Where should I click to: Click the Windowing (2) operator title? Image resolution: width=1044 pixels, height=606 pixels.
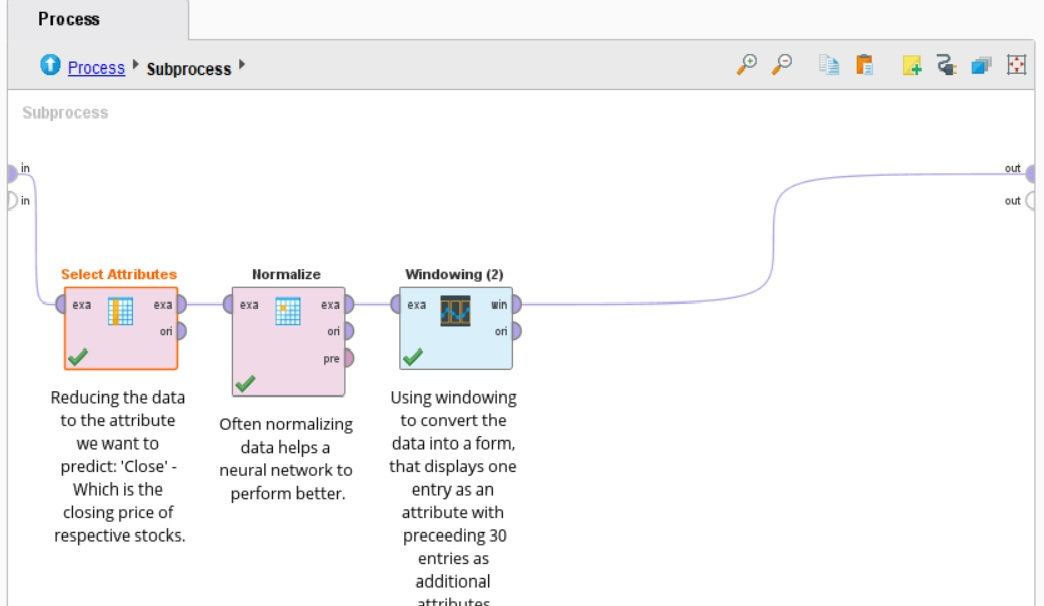point(454,274)
